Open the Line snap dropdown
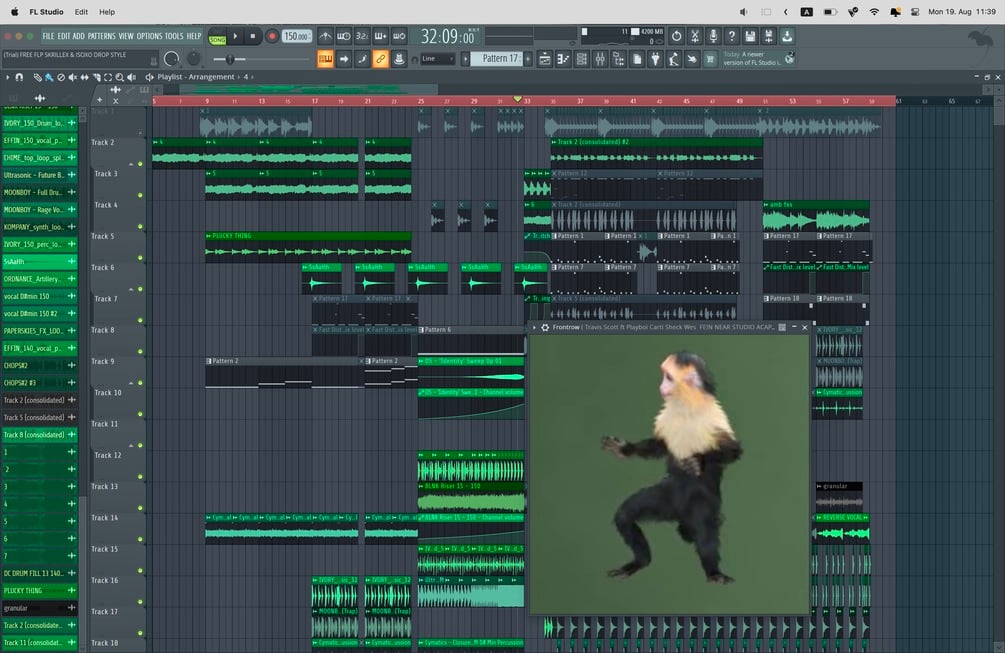Screen dimensions: 1005x653 point(436,59)
